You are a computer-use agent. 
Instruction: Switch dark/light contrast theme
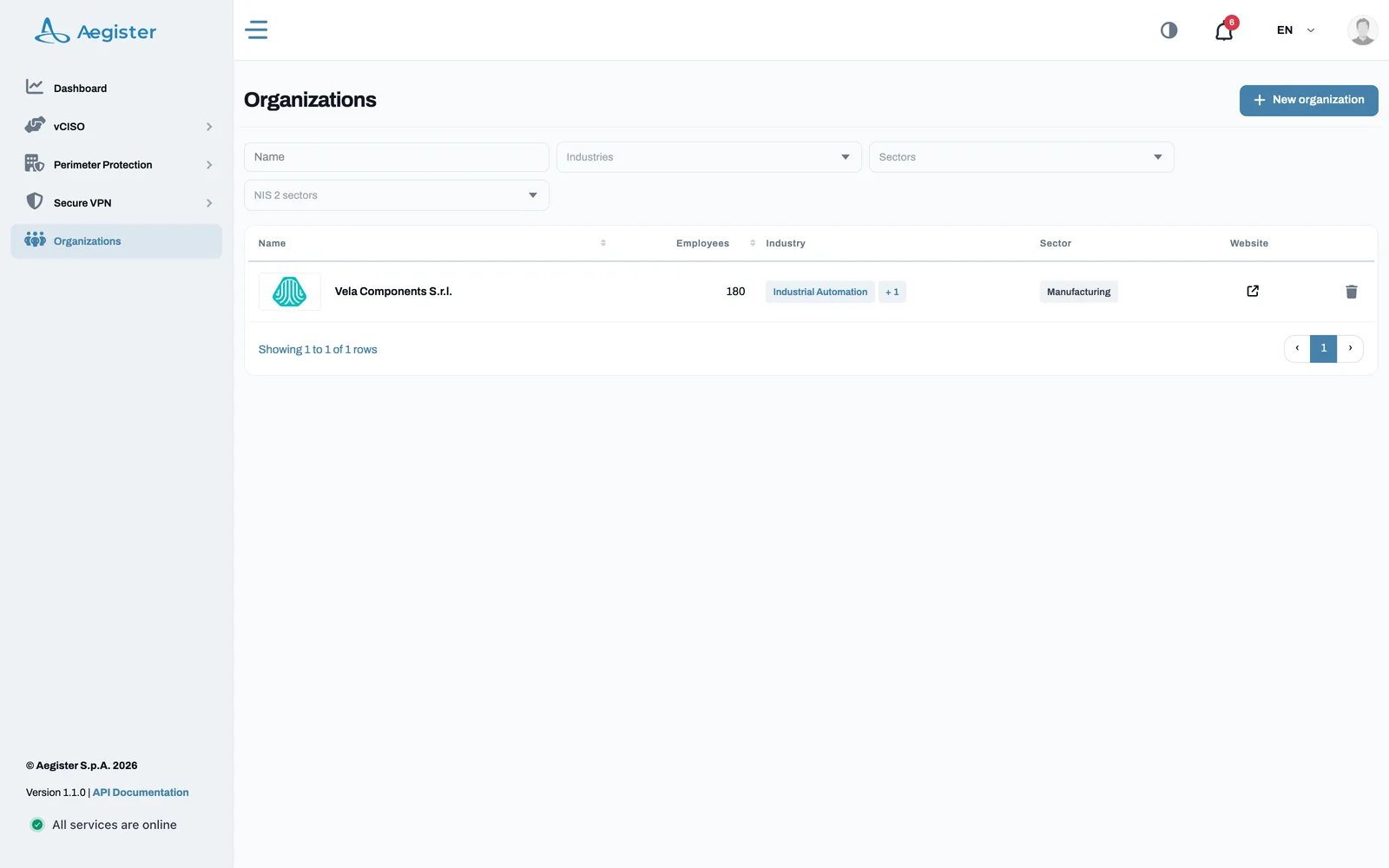pyautogui.click(x=1169, y=30)
